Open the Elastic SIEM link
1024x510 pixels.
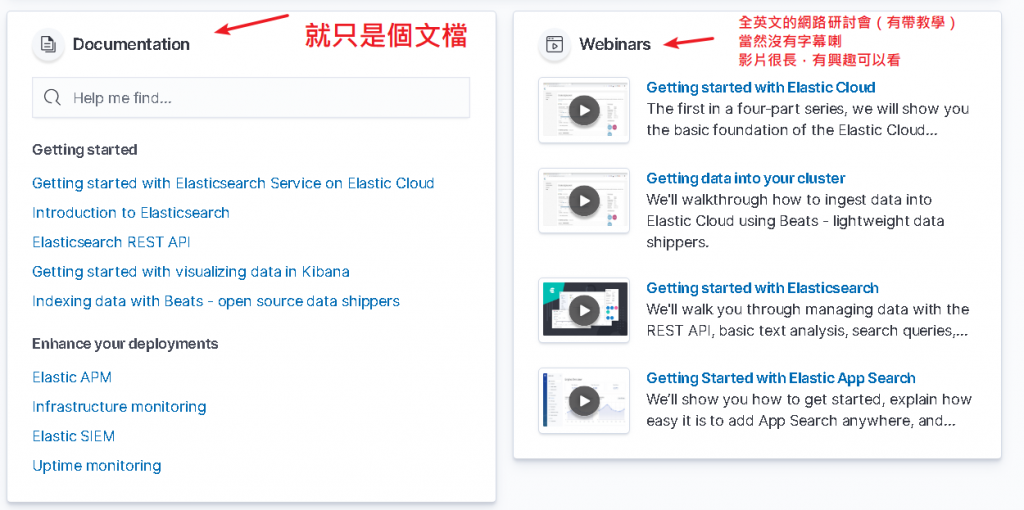[73, 436]
